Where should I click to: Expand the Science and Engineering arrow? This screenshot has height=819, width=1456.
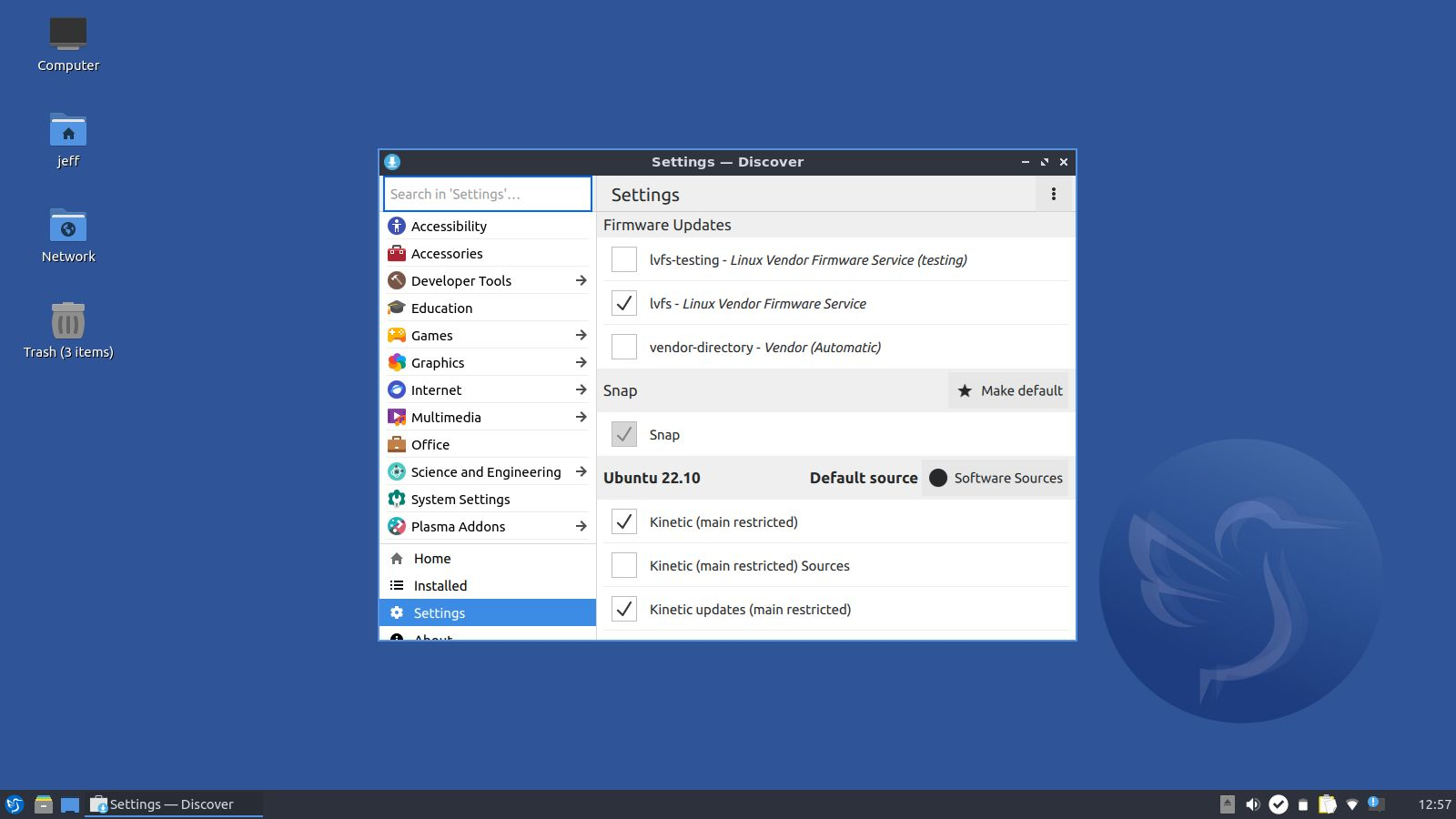[581, 471]
